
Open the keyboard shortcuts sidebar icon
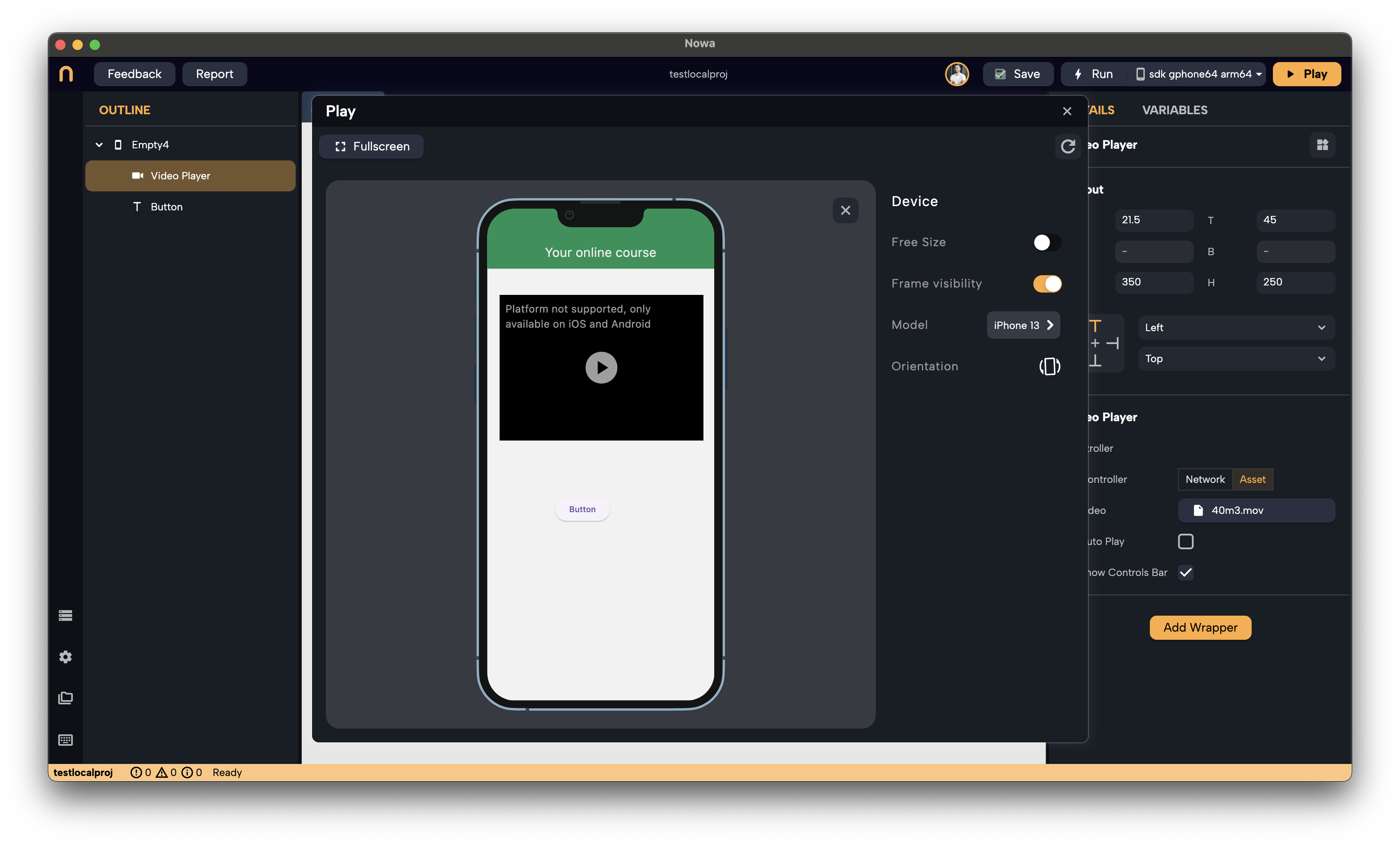[x=66, y=740]
